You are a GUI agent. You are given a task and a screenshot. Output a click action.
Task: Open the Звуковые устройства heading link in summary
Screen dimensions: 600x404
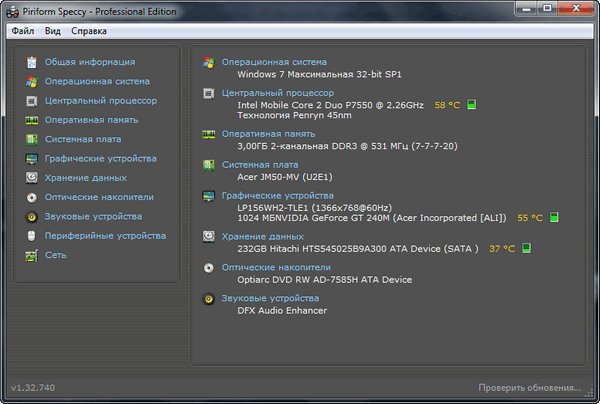271,298
